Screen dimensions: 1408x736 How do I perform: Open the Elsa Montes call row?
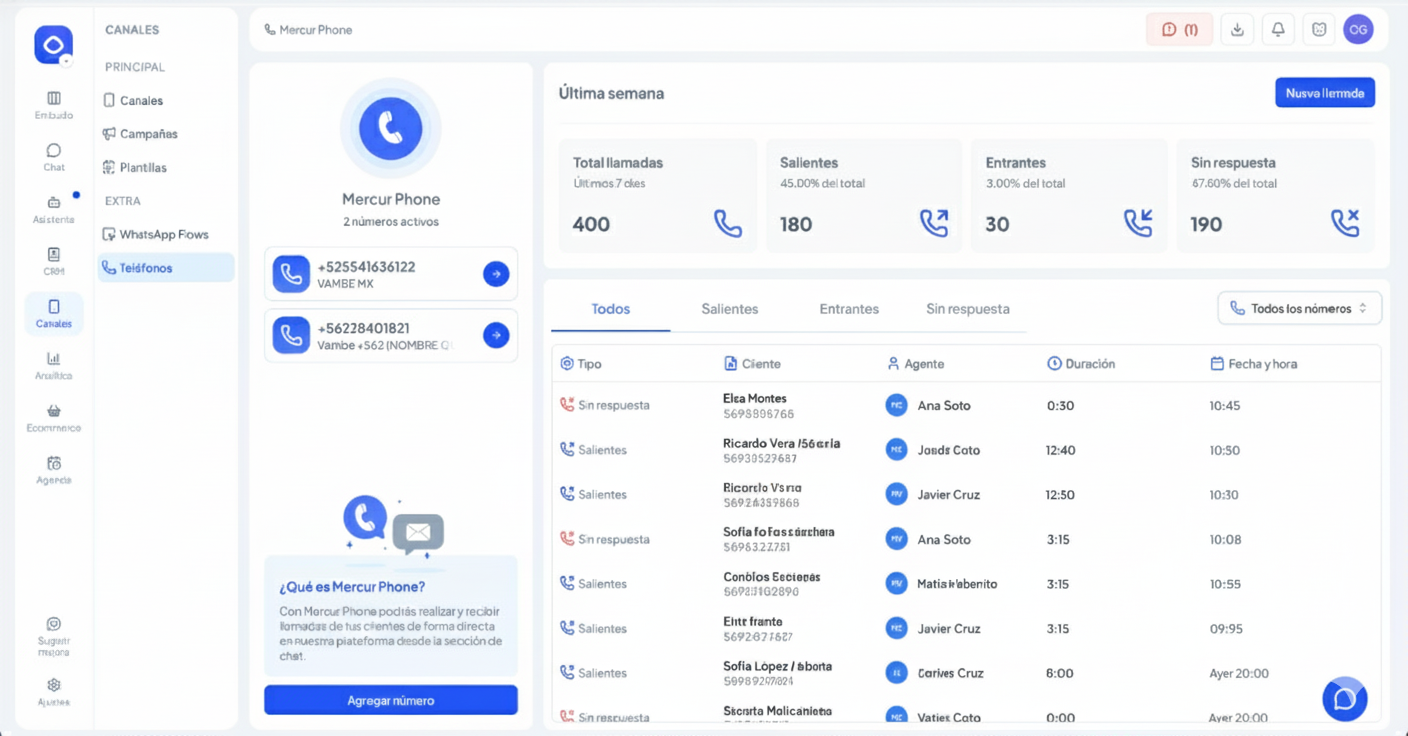757,405
